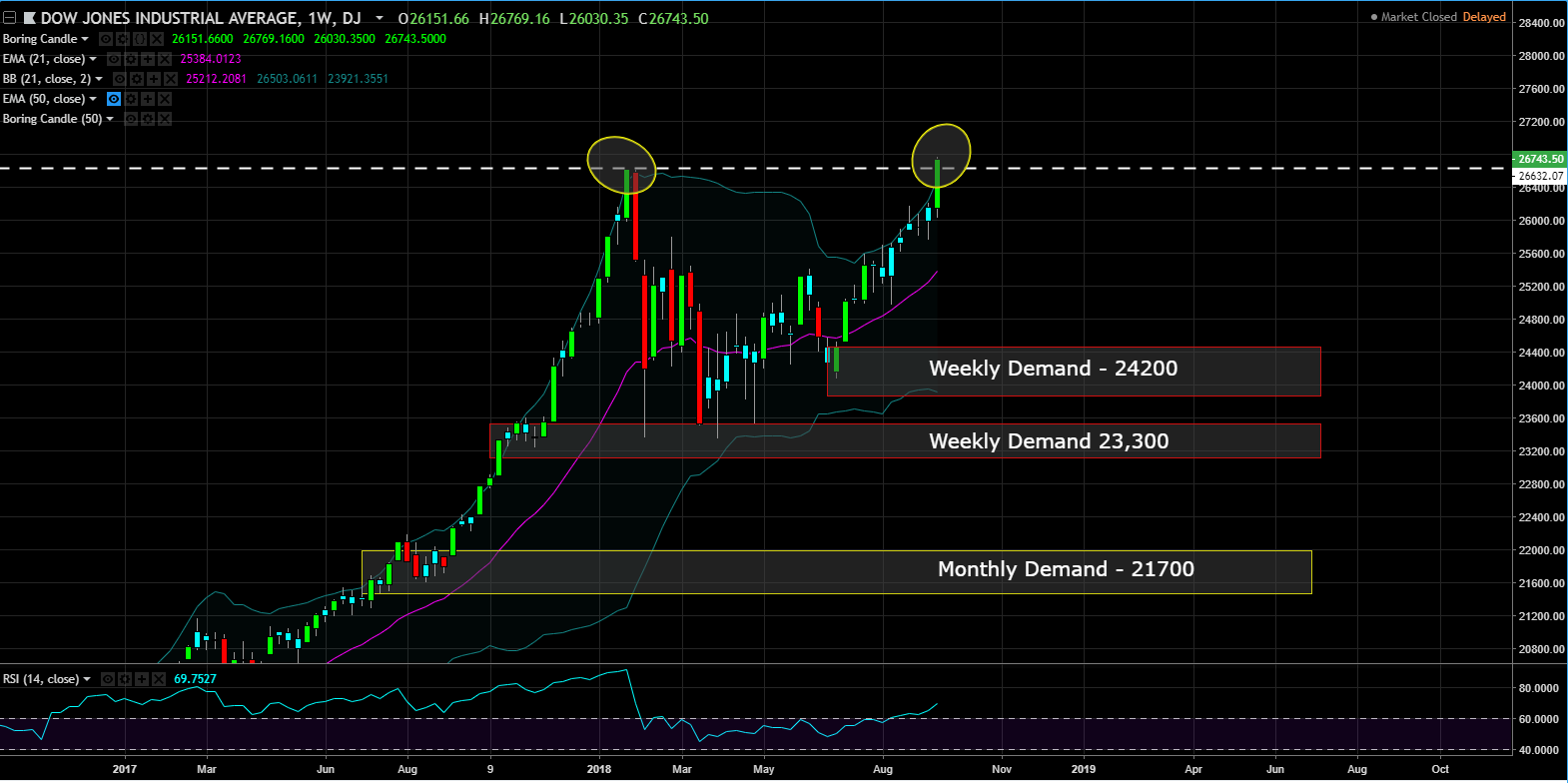The width and height of the screenshot is (1568, 783).
Task: Open BB (21, close, 2) settings gear
Action: (137, 79)
